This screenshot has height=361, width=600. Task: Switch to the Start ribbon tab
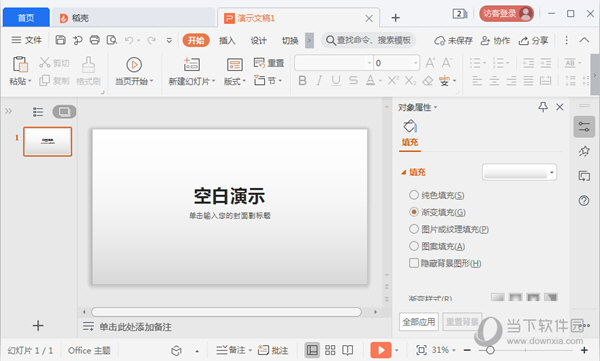click(x=196, y=40)
